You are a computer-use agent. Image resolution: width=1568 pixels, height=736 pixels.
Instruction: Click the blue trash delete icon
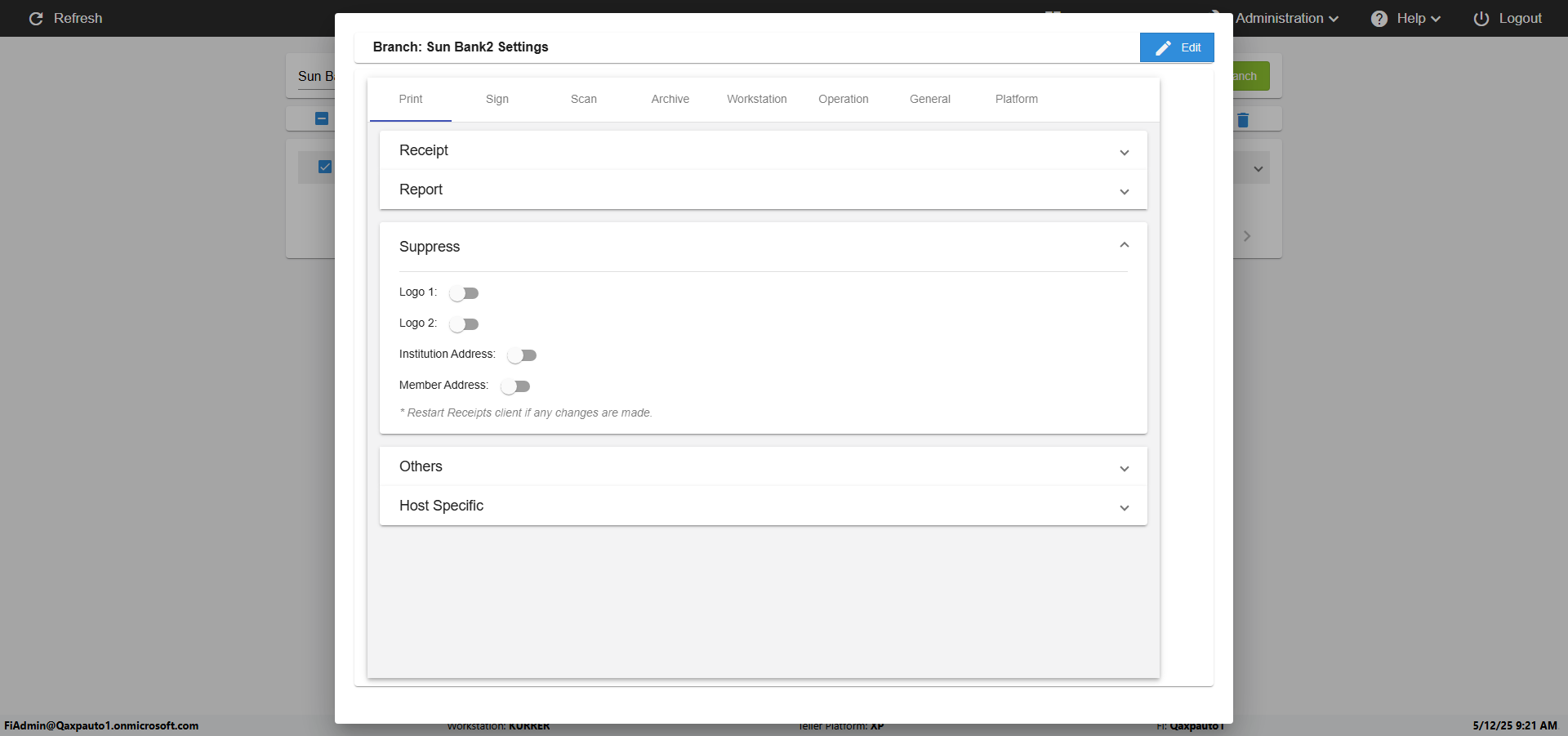(1243, 120)
